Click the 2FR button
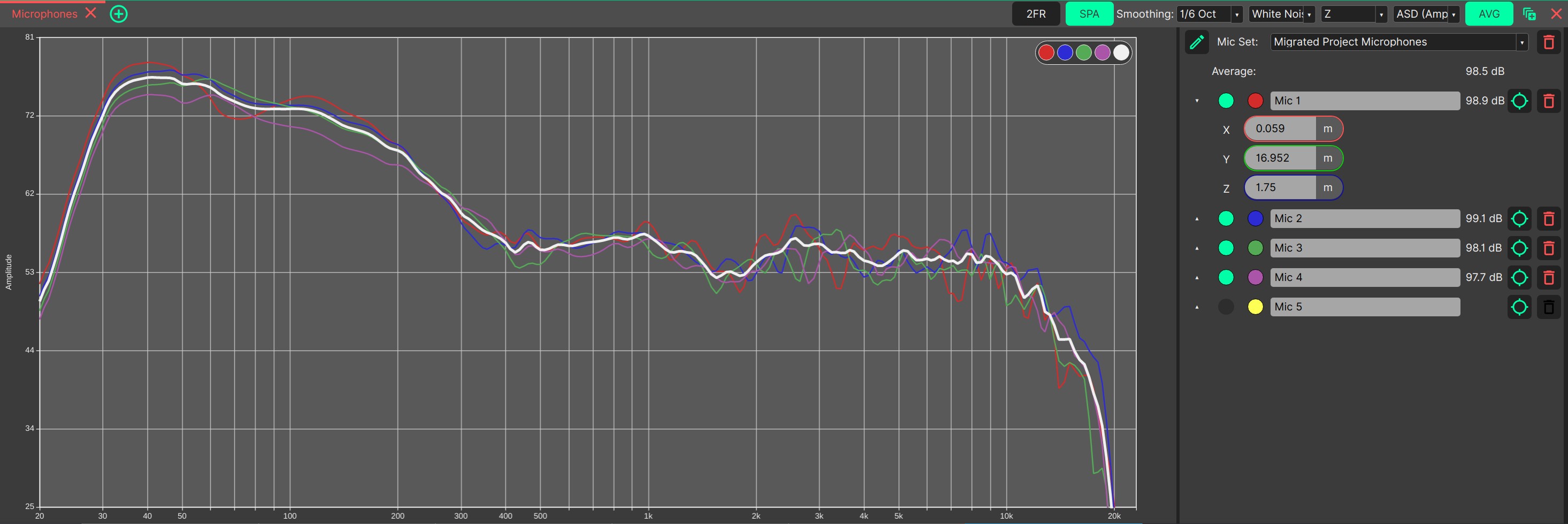The image size is (1568, 524). pyautogui.click(x=1035, y=14)
